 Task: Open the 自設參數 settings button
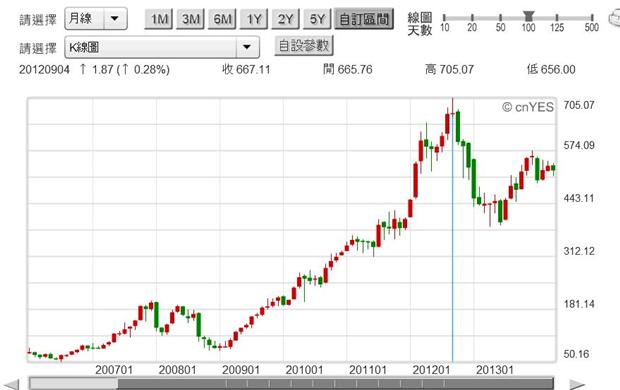coord(304,45)
